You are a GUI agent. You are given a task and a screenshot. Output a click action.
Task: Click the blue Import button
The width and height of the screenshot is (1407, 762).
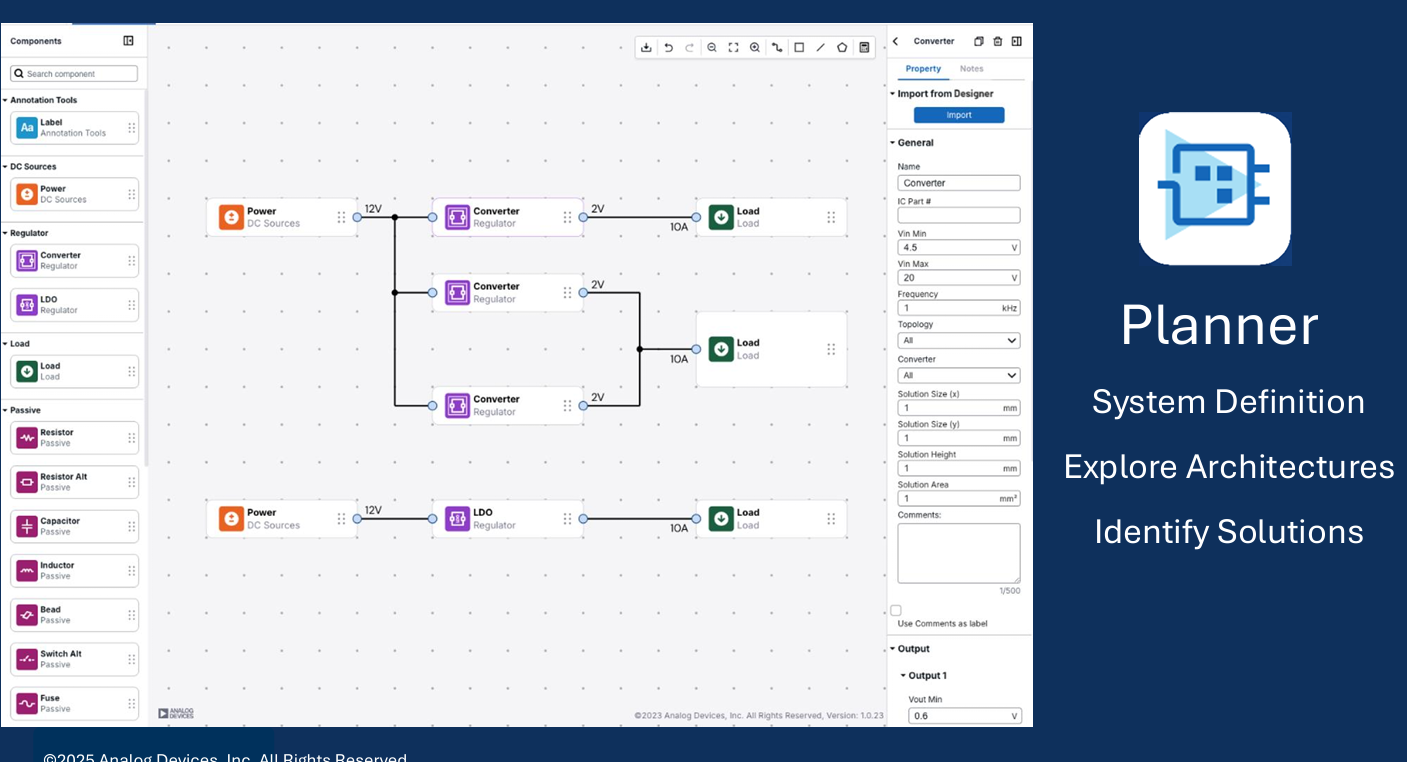tap(958, 115)
